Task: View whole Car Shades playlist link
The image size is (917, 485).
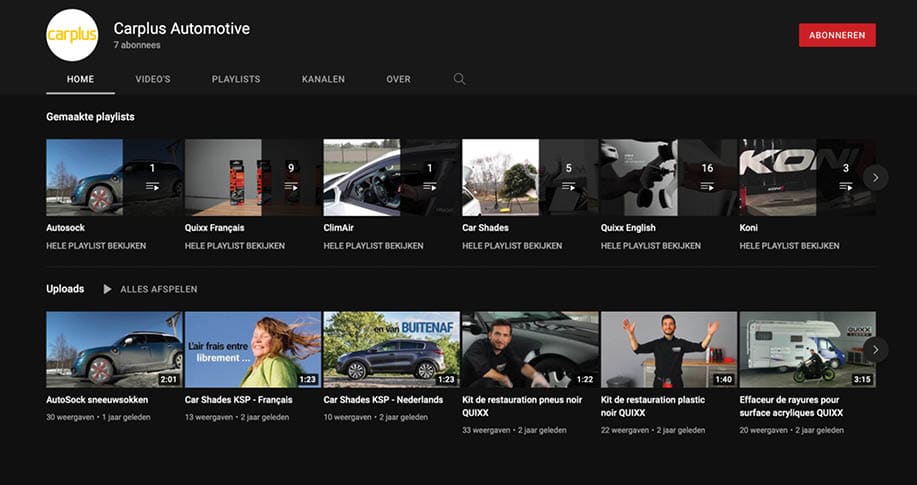Action: (512, 246)
